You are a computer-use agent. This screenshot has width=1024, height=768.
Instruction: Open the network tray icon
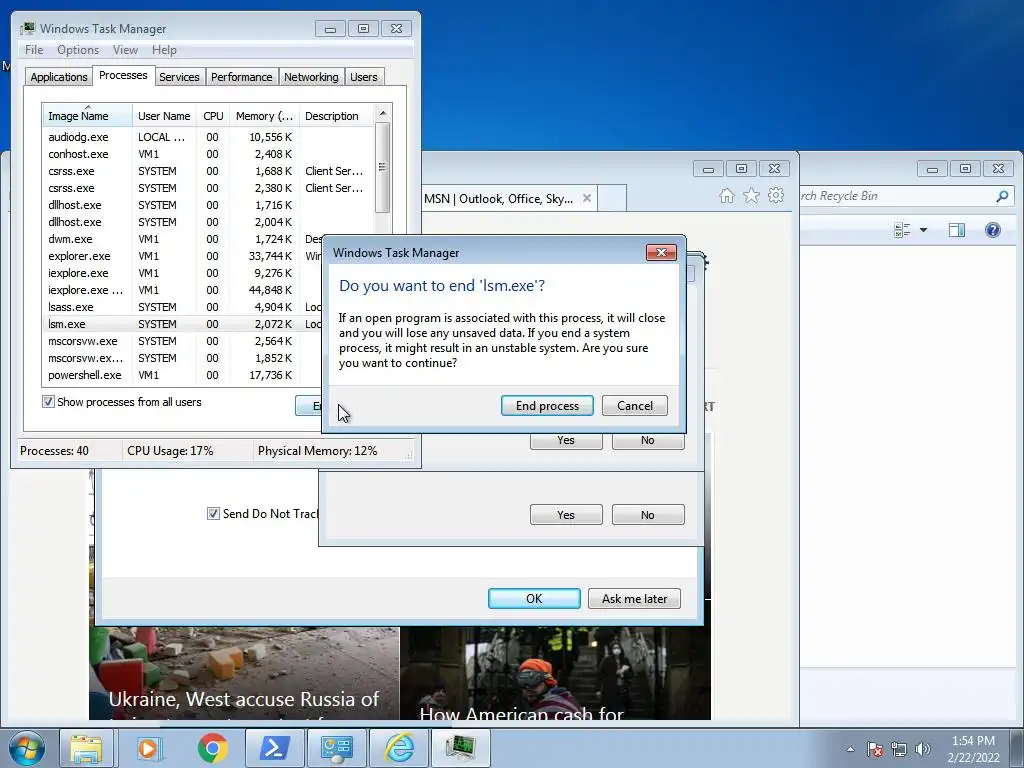[899, 749]
